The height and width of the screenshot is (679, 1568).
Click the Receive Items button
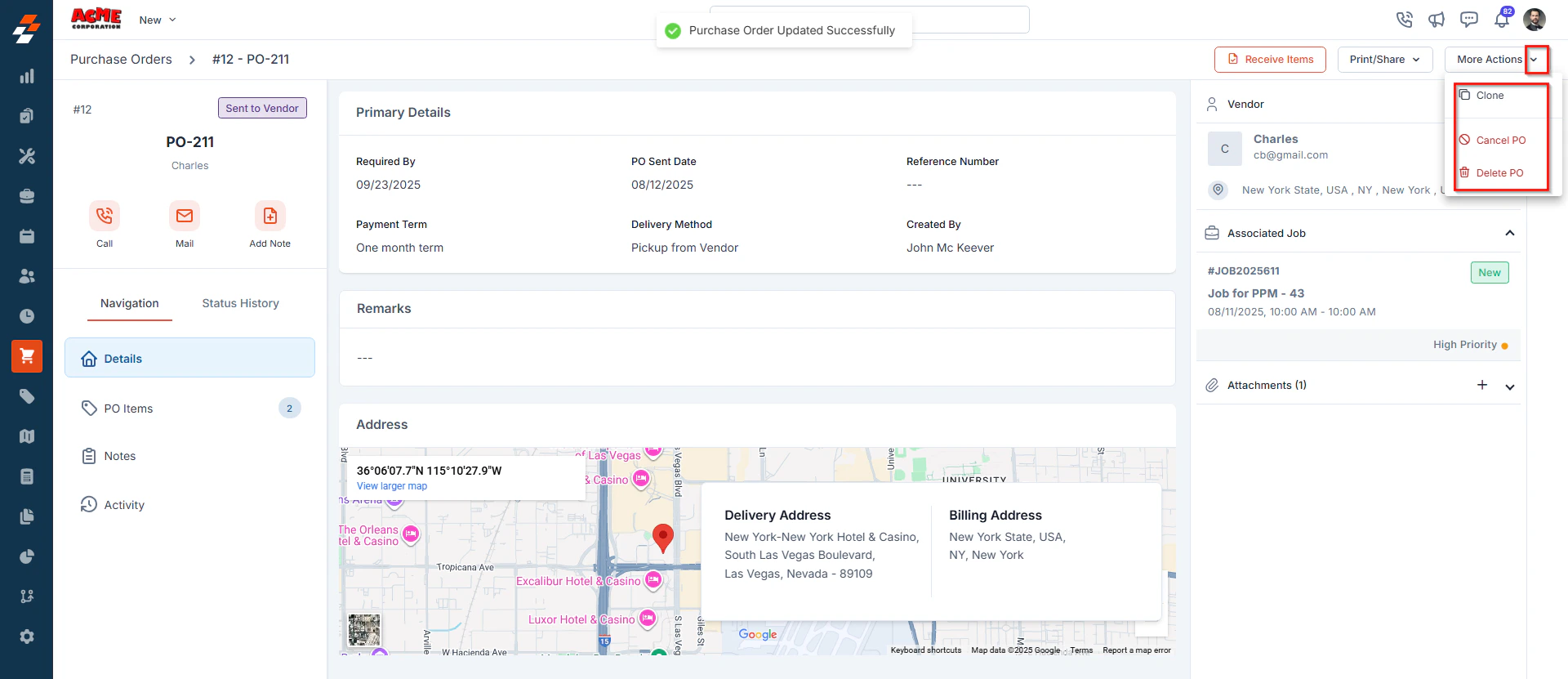(x=1270, y=60)
